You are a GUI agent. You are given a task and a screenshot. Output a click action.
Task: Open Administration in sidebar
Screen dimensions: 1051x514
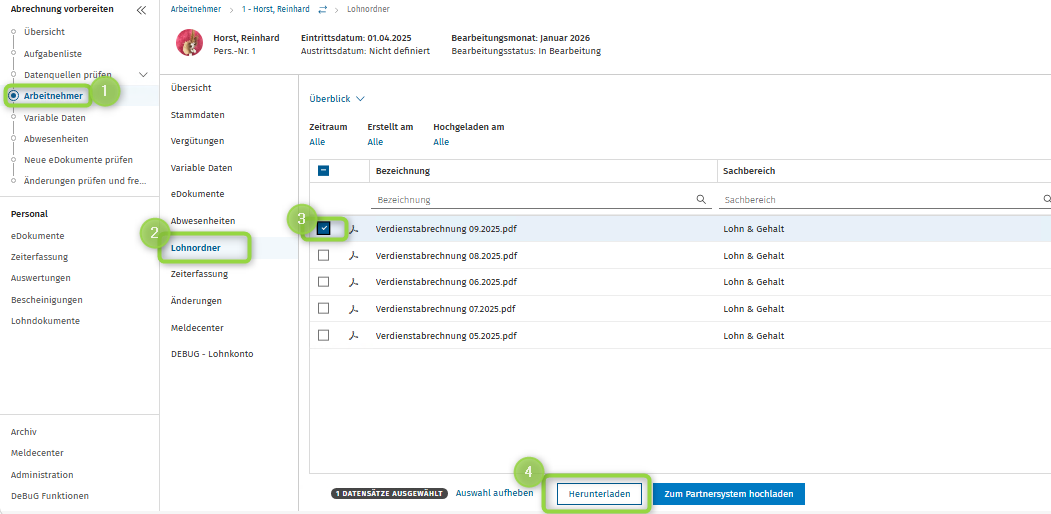point(42,474)
